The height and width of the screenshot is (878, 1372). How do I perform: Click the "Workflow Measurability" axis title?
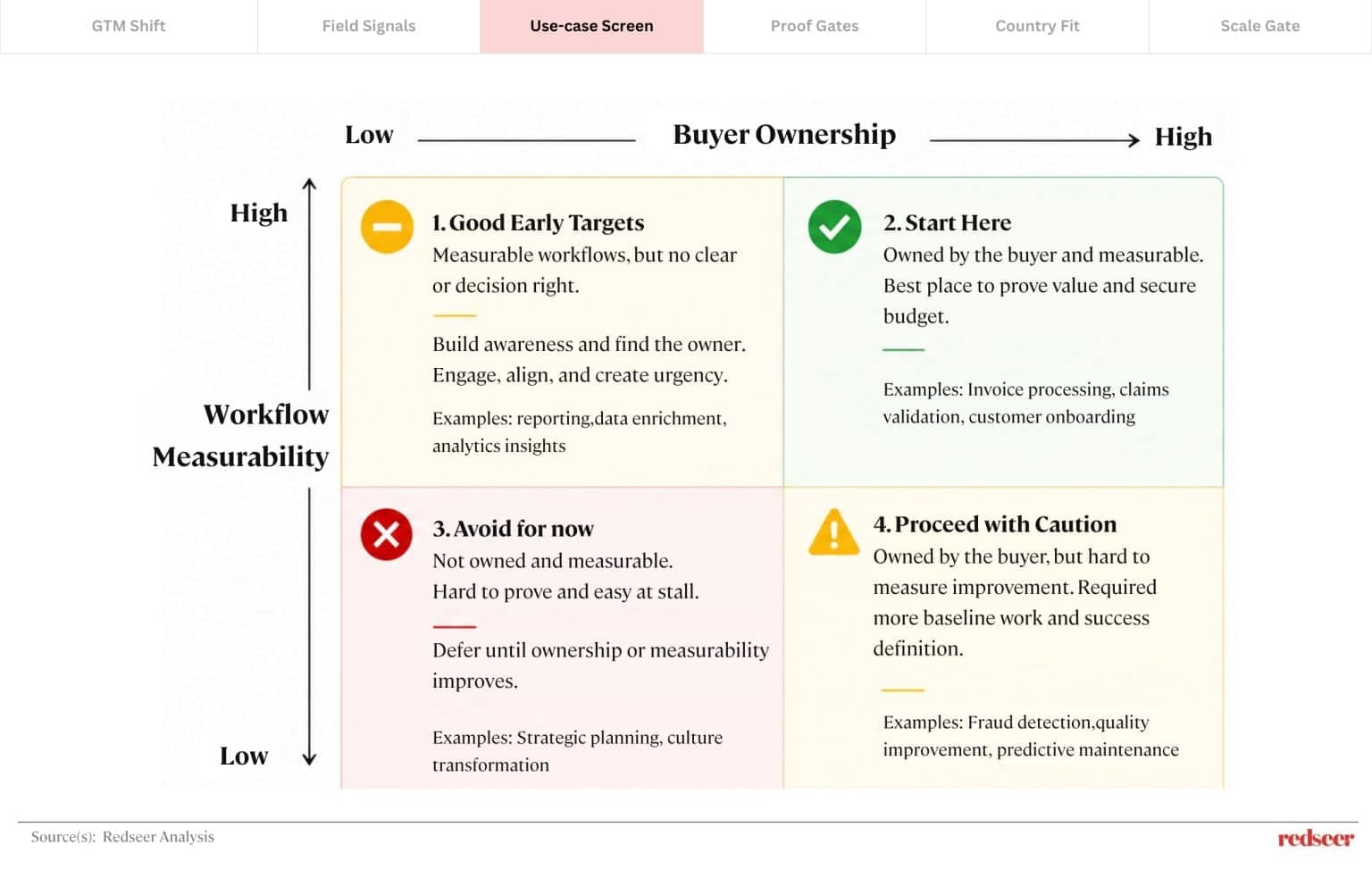click(x=240, y=435)
